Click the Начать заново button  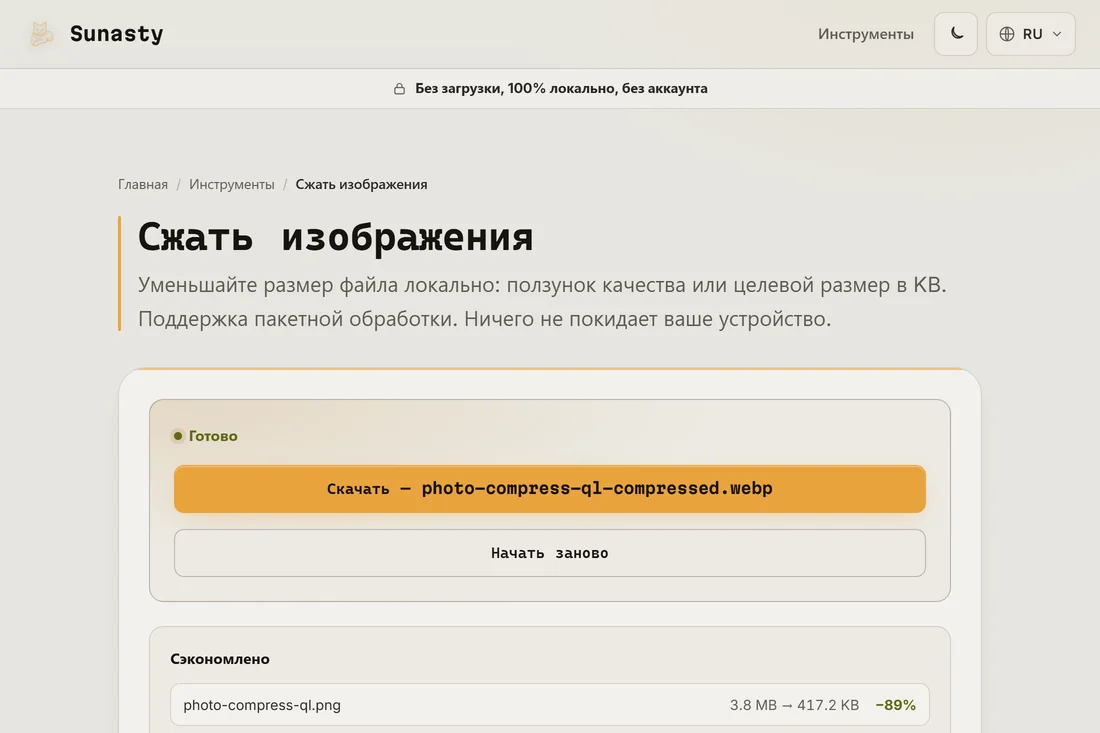[x=550, y=553]
